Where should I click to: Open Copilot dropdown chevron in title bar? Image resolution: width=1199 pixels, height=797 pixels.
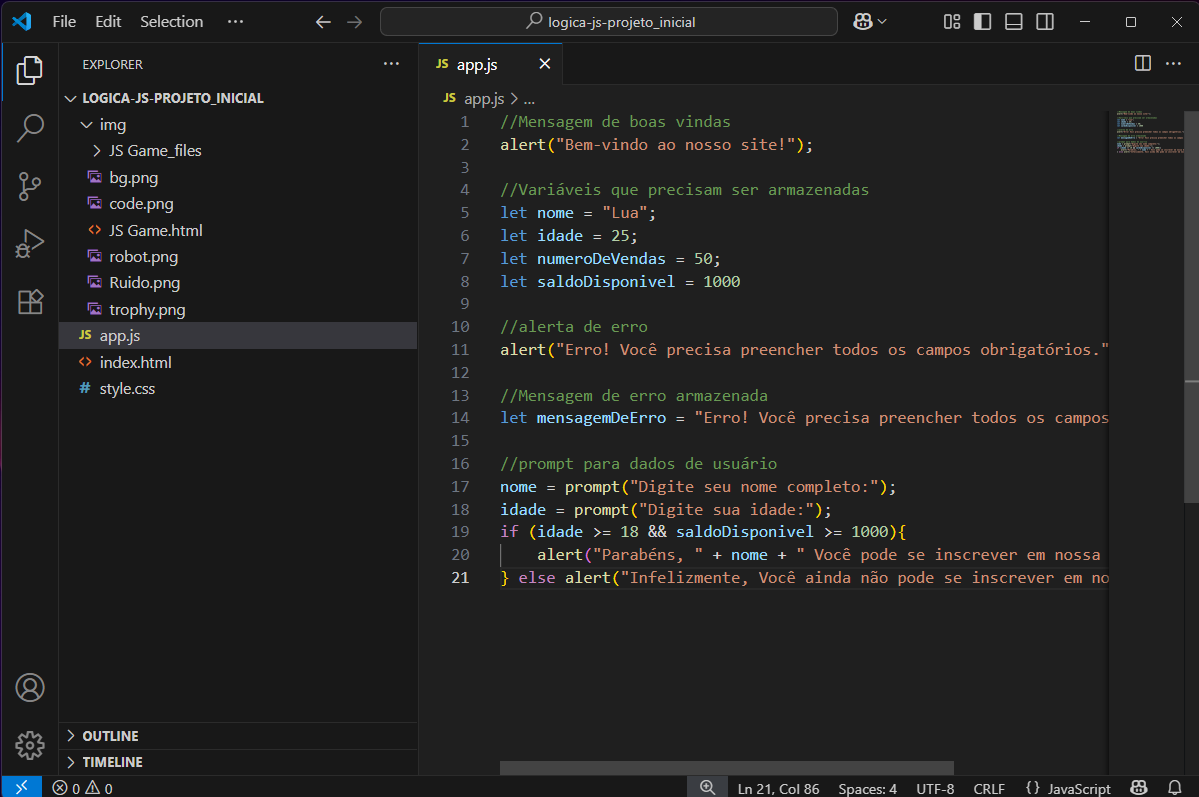pyautogui.click(x=882, y=22)
